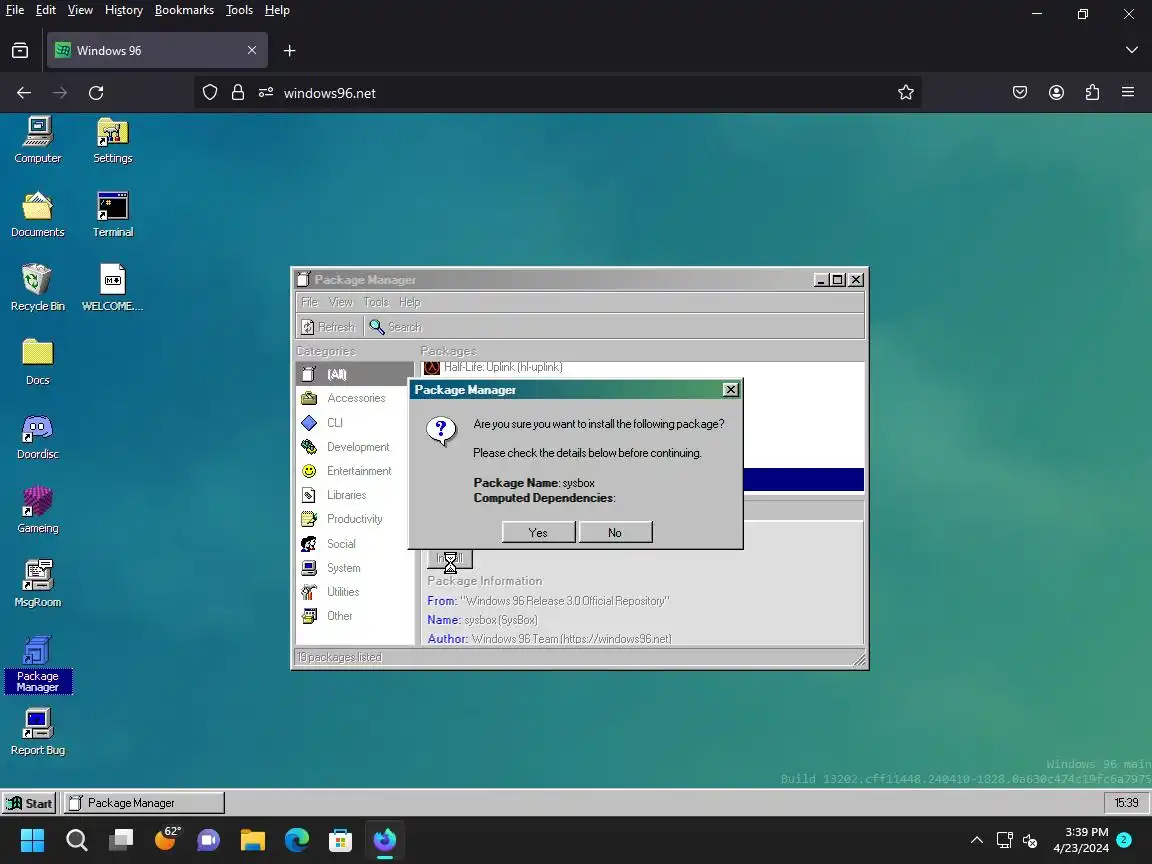Open the Windows 96 Start menu
1152x864 pixels.
click(29, 803)
